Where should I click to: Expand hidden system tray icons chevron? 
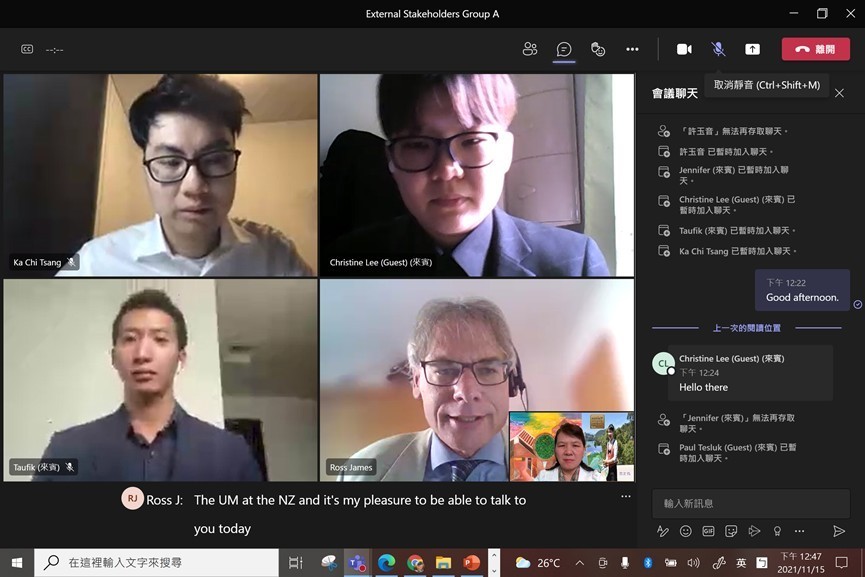point(580,563)
